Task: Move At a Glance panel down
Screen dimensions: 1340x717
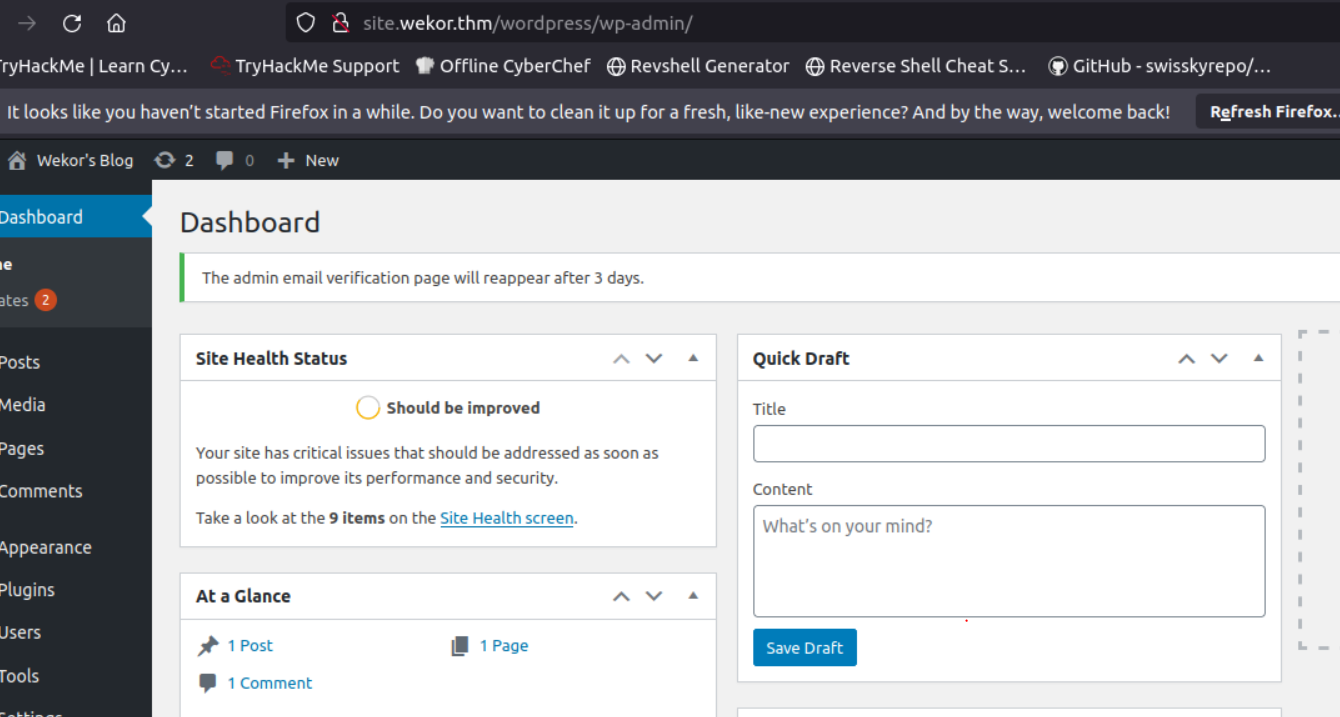Action: (x=654, y=596)
